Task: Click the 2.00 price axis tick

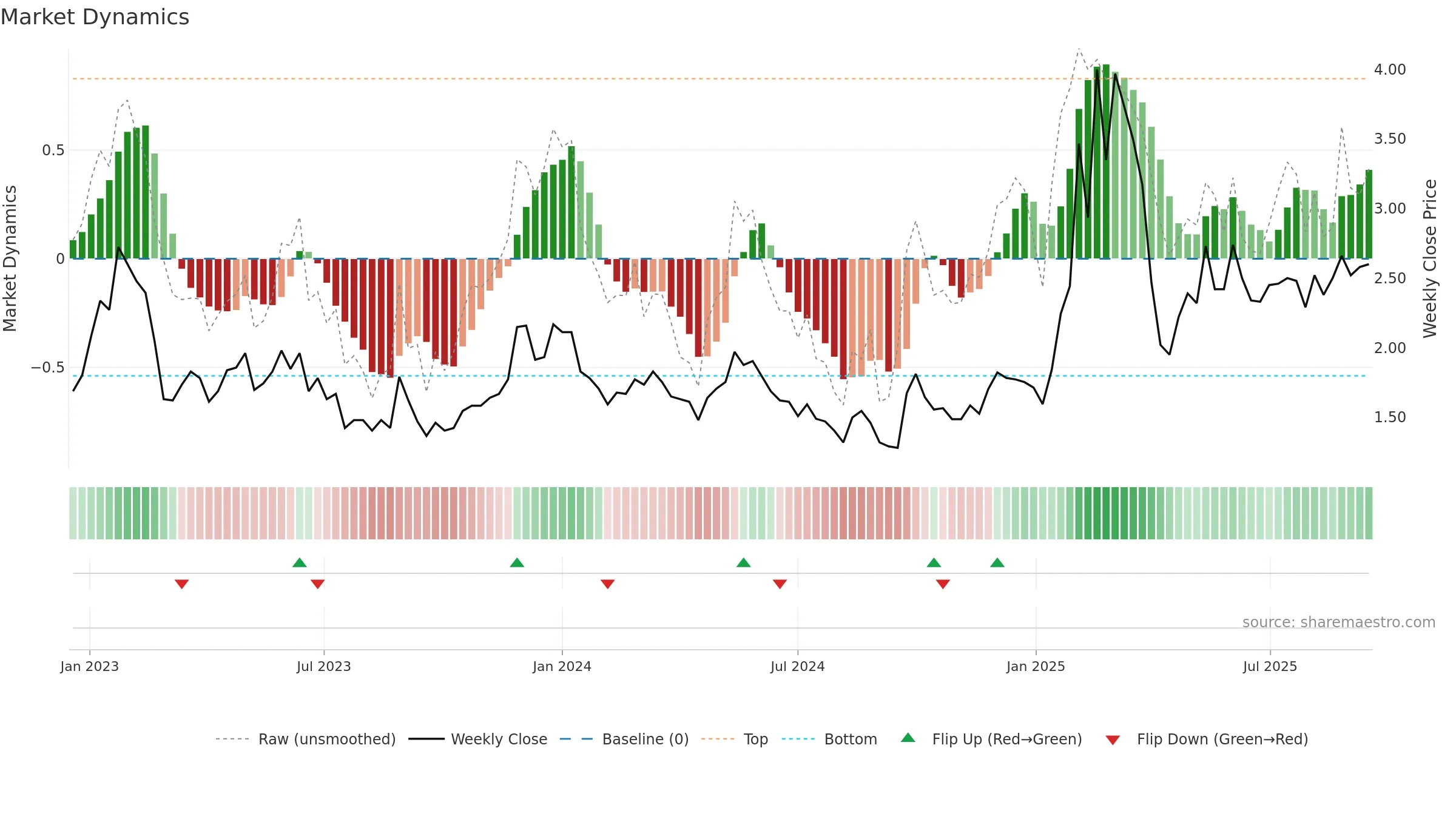Action: click(x=1390, y=348)
